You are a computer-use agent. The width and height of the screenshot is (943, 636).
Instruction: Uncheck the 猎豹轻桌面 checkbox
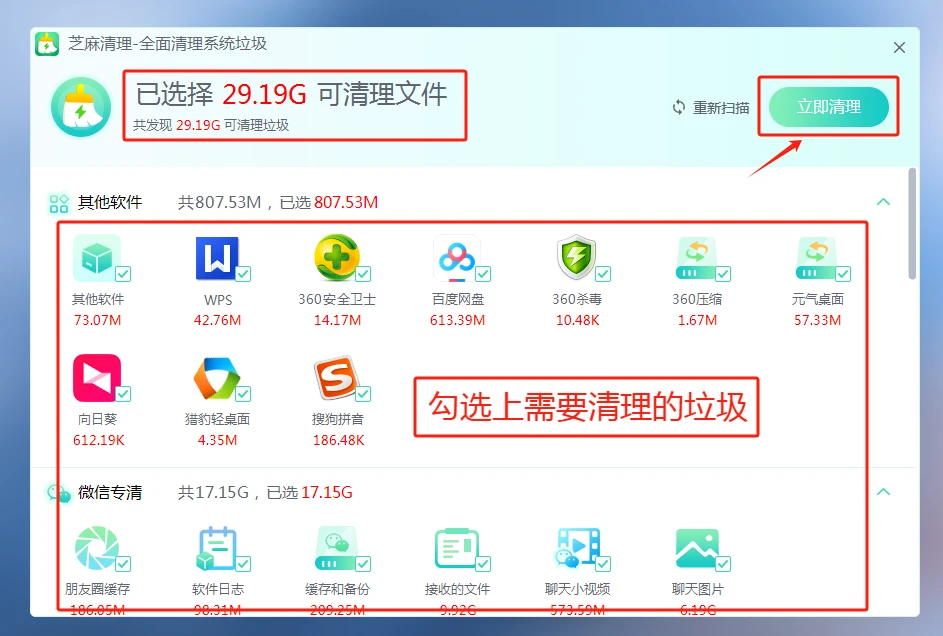pos(244,394)
